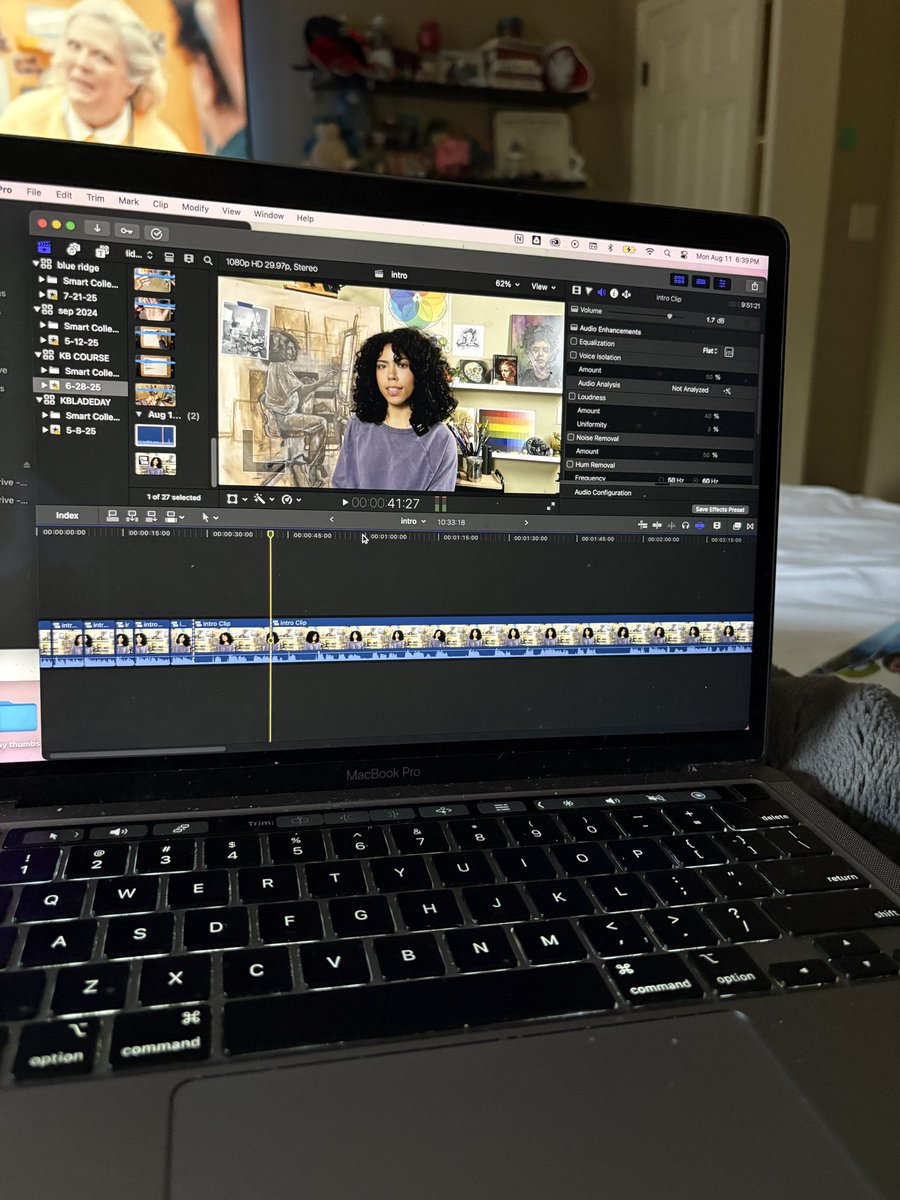Click Save Effects Preset button

pos(720,509)
